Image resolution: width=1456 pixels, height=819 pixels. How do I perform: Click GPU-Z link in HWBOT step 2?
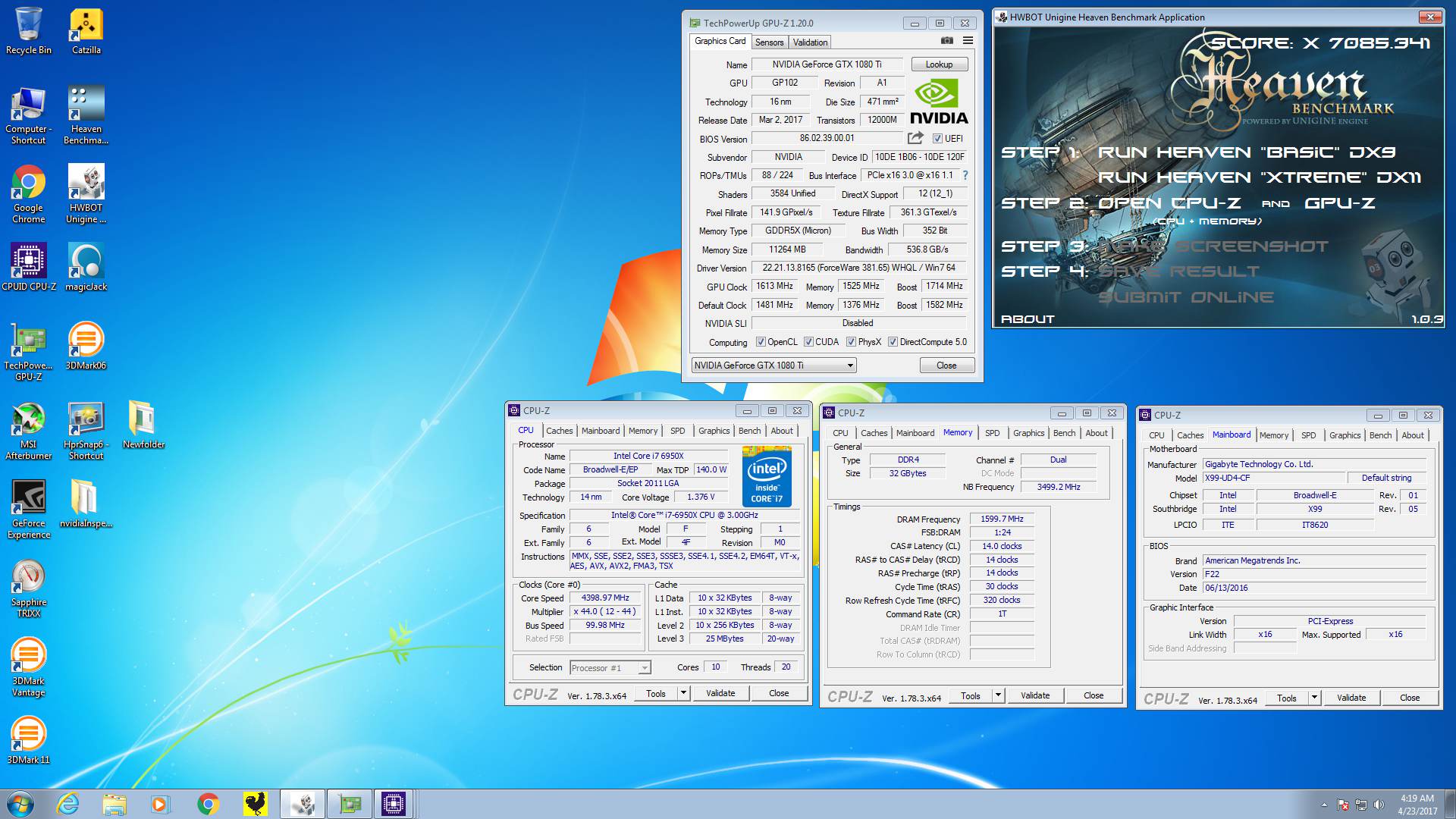1340,203
